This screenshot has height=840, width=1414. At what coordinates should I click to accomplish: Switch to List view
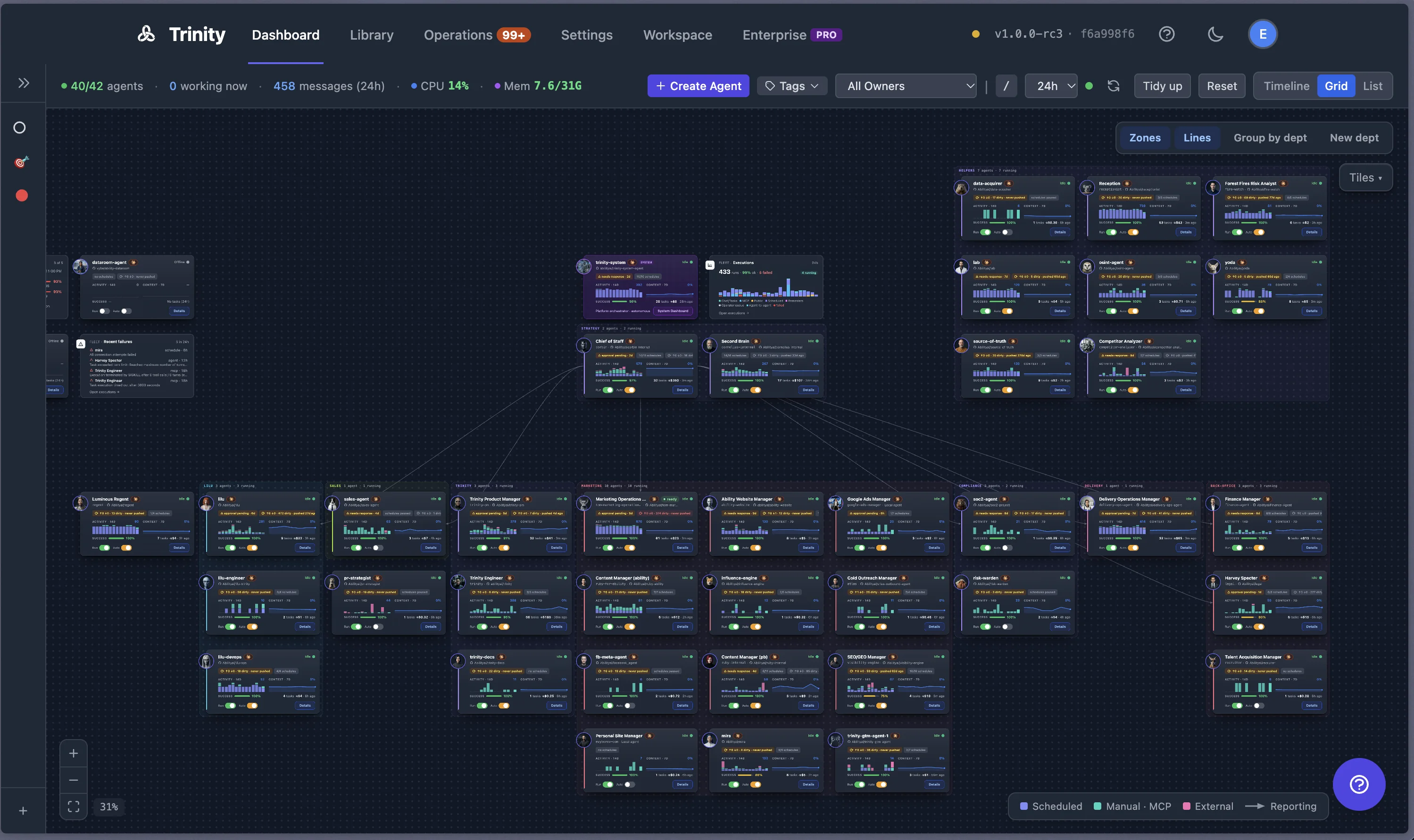(1372, 86)
